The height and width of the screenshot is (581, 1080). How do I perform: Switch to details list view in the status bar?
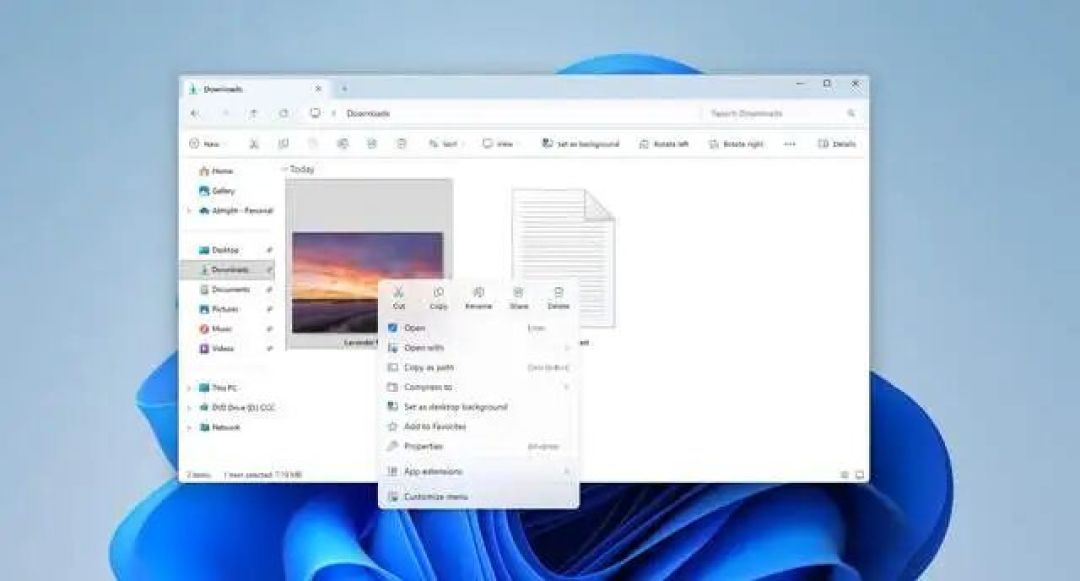(x=844, y=475)
